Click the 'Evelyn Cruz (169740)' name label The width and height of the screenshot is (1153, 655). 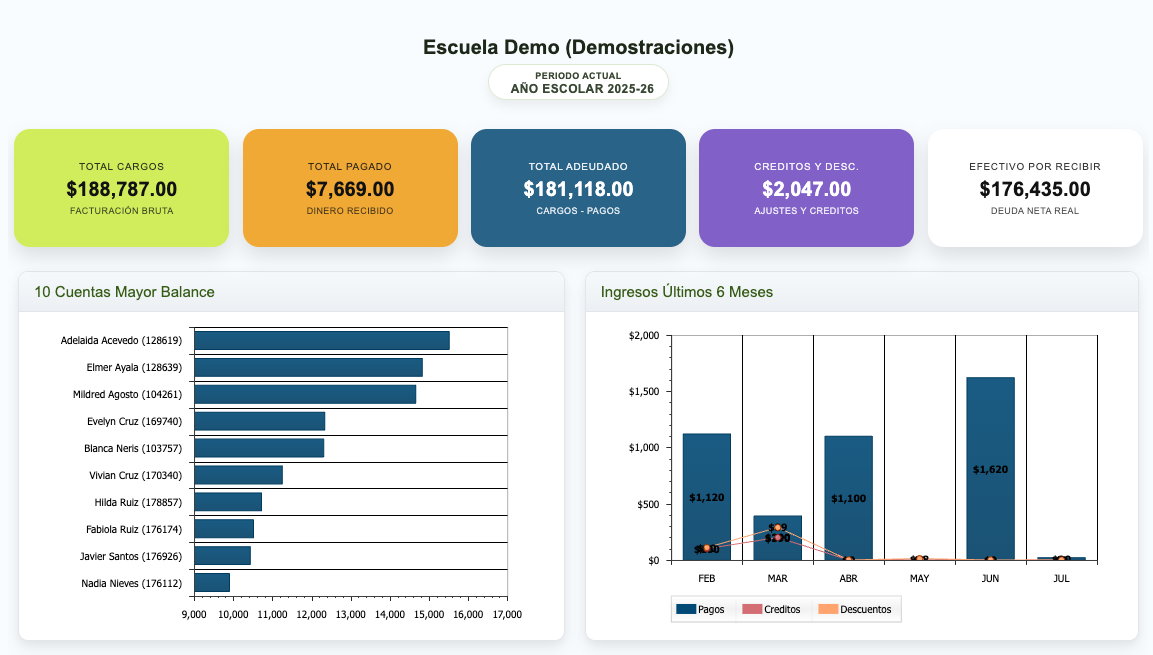point(135,421)
